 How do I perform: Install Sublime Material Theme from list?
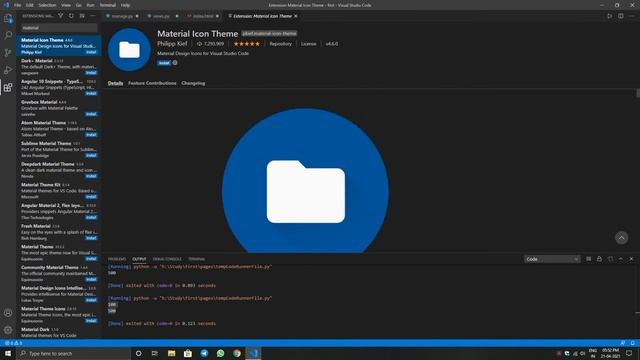click(x=91, y=156)
